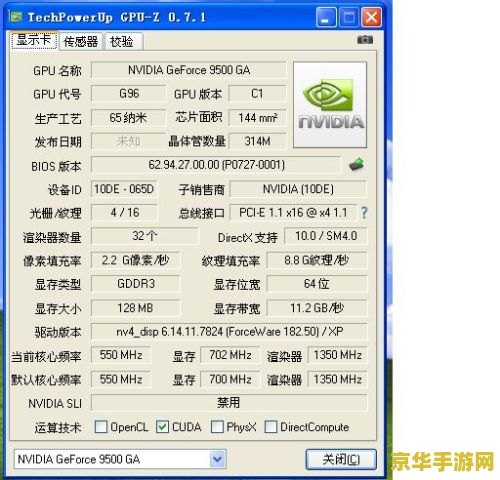The height and width of the screenshot is (480, 500).
Task: Click the 128 MB memory size value
Action: [x=135, y=308]
